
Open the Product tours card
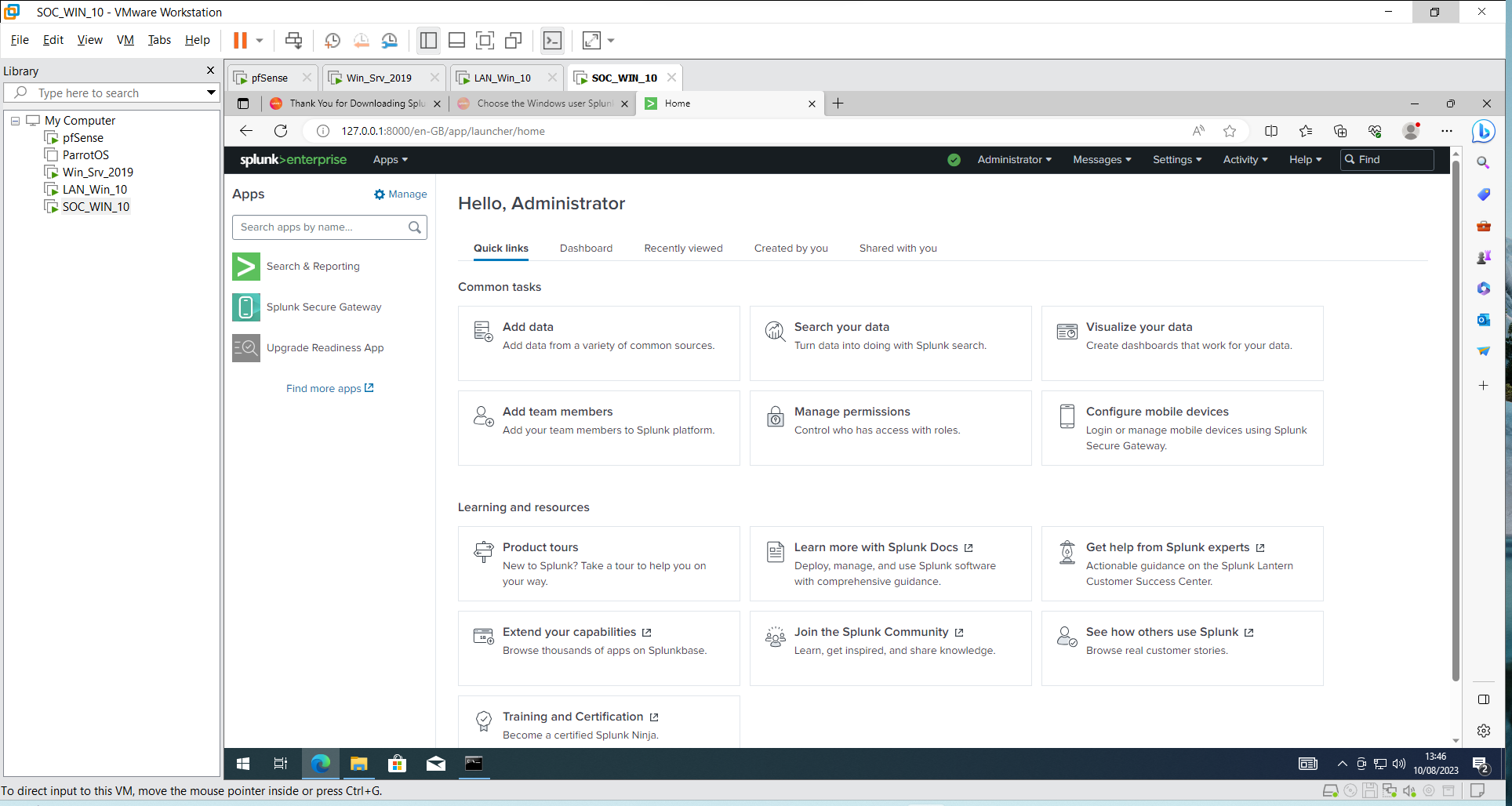(x=598, y=564)
